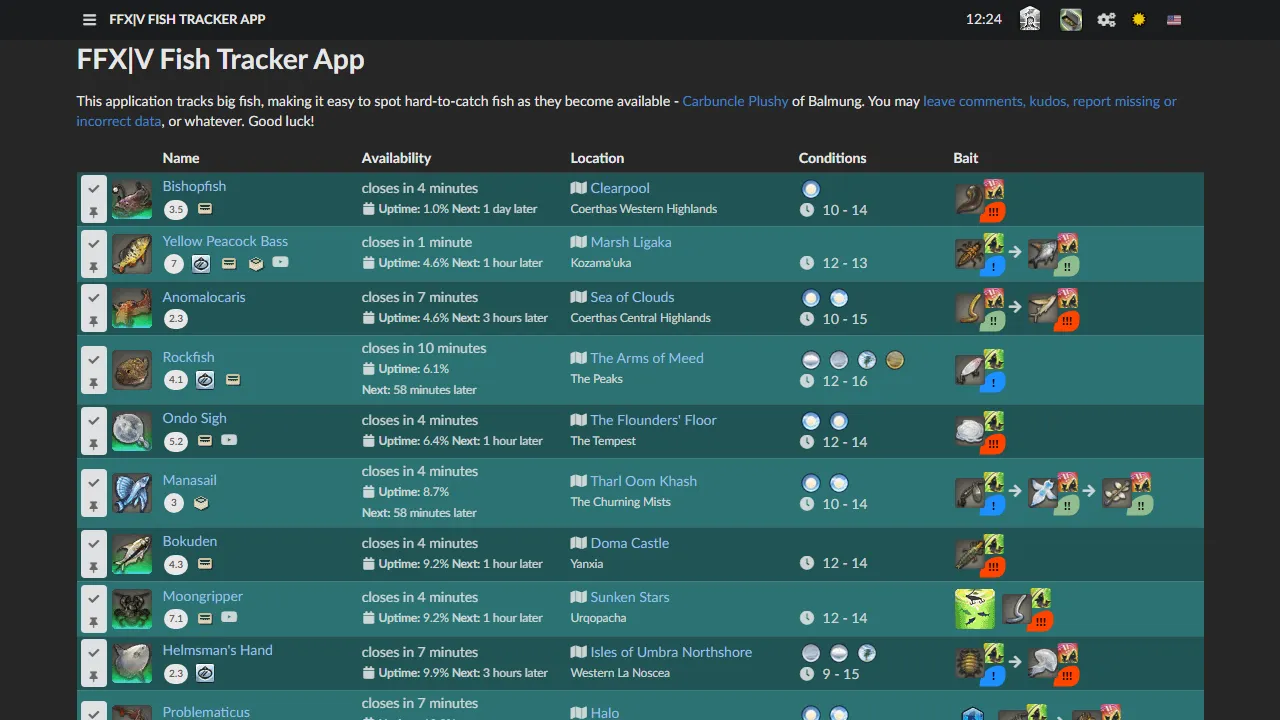Uncheck the Bishopfish tracking checkbox
The image size is (1280, 720).
click(x=93, y=188)
